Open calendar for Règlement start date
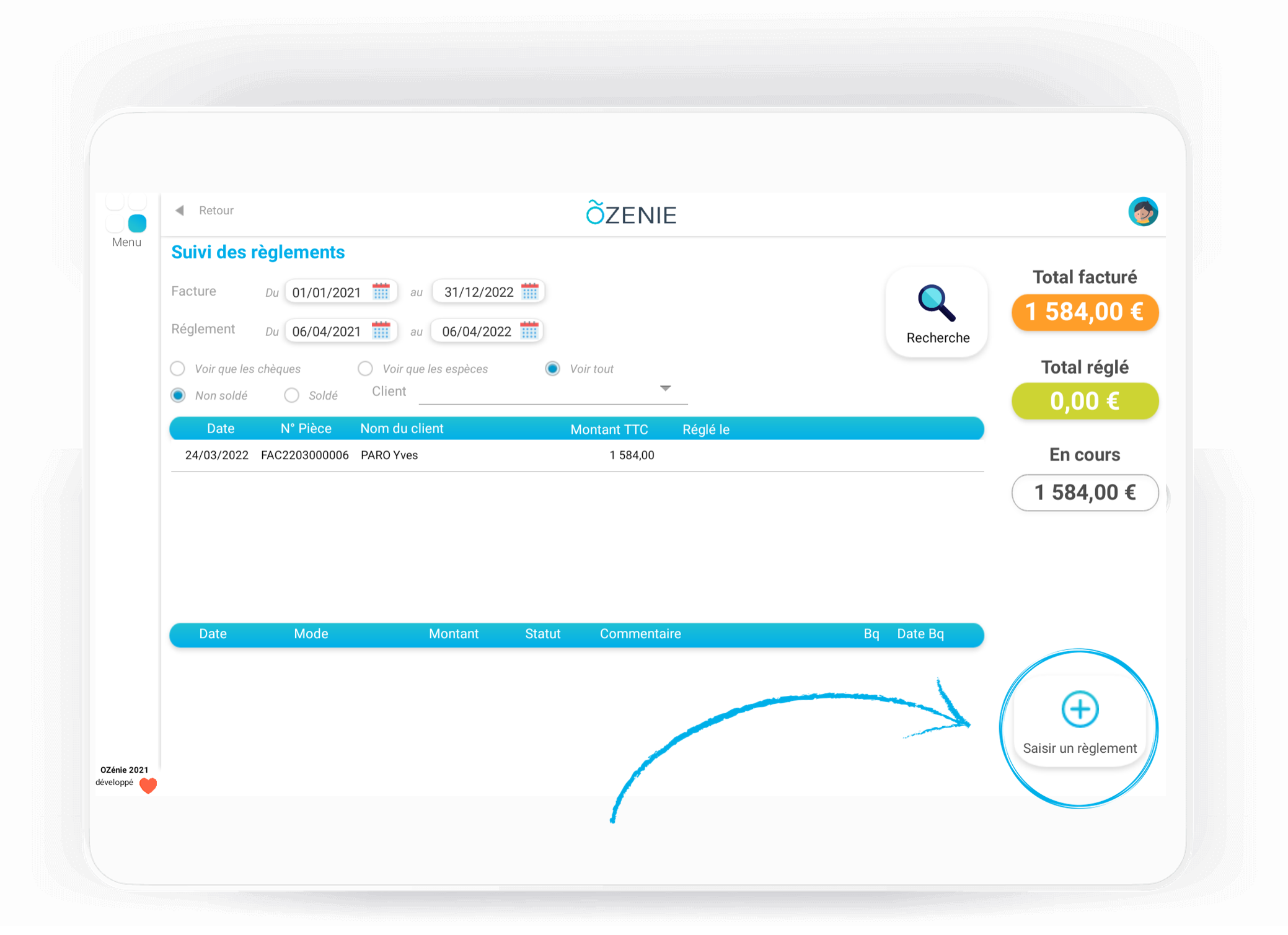1288x935 pixels. (x=381, y=330)
